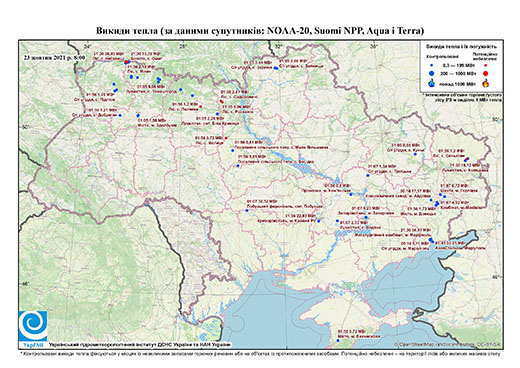Click the blue marker at м. Запоріжжя
520x368 pixels.
[x=366, y=217]
